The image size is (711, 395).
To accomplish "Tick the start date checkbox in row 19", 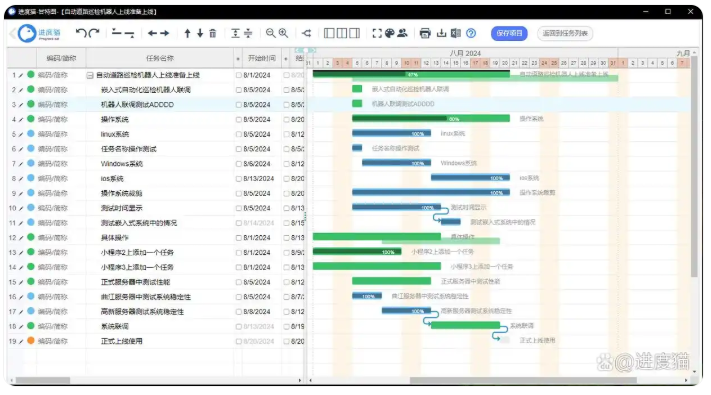I will click(x=239, y=341).
